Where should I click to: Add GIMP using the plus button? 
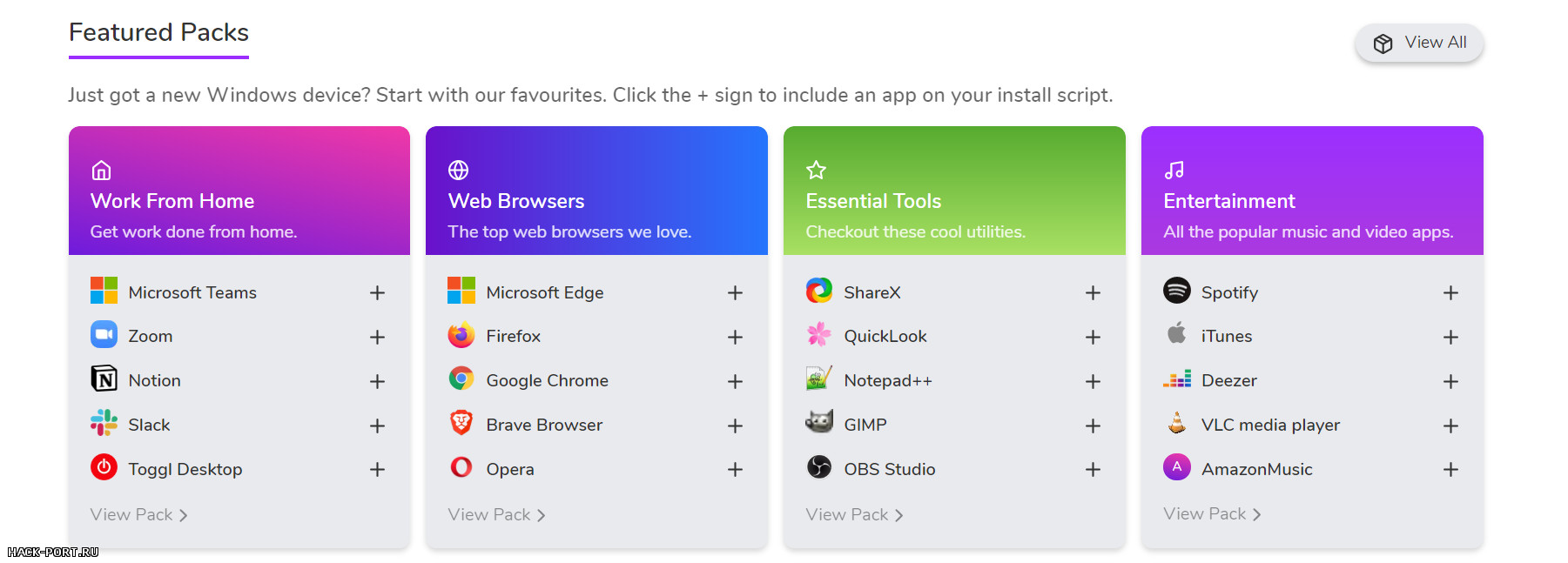tap(1093, 426)
